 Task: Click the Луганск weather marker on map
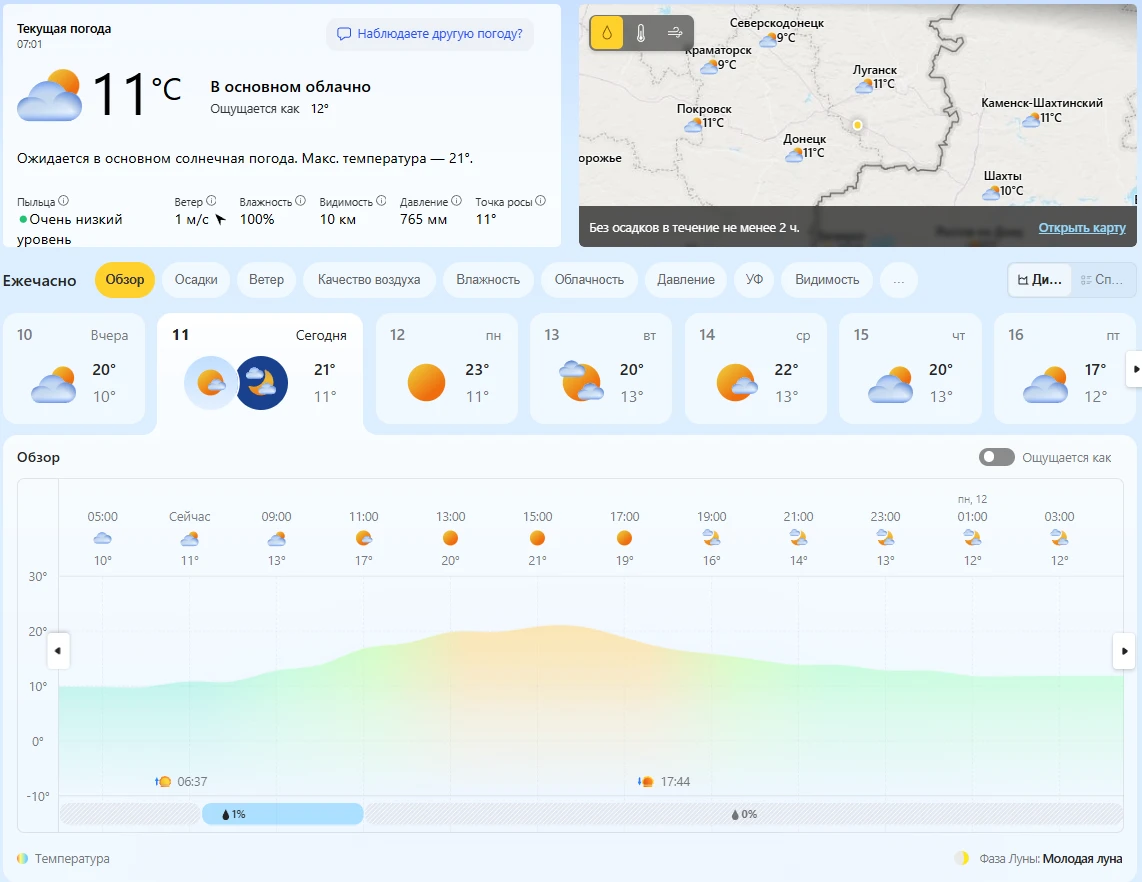874,78
